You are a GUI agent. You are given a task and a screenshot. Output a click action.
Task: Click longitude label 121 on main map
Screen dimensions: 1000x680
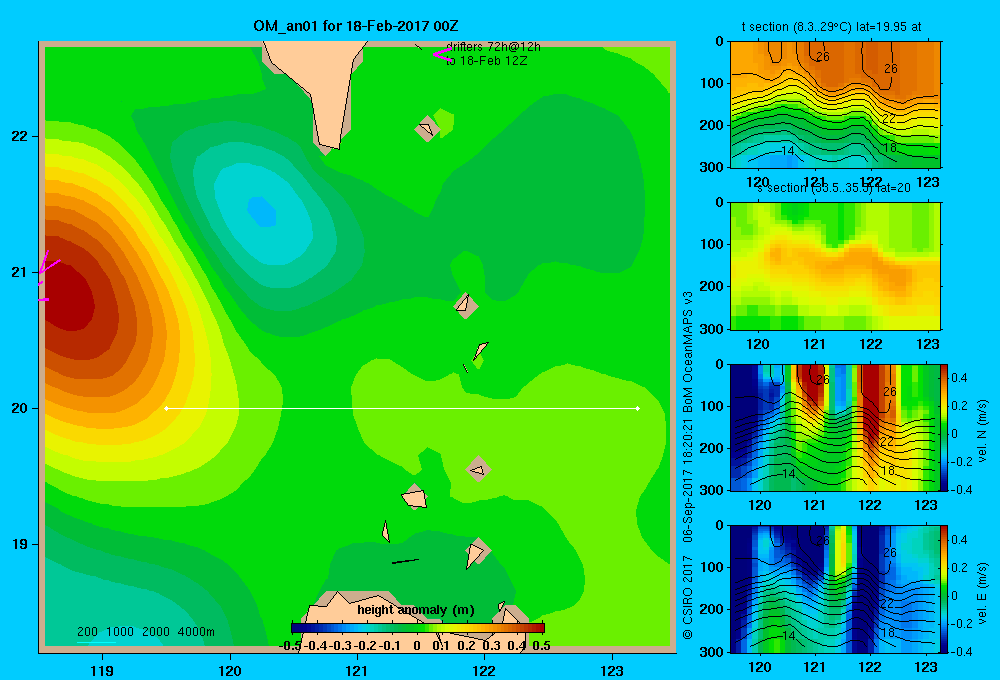[357, 670]
